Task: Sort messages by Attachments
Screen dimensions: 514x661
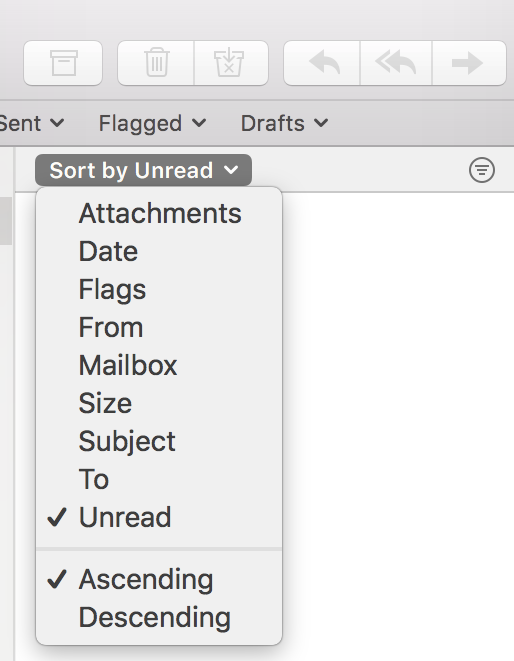Action: pyautogui.click(x=159, y=213)
